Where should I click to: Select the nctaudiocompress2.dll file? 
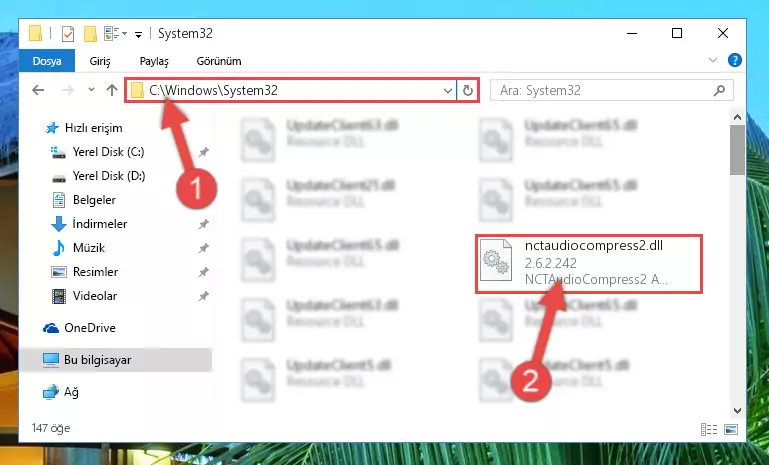pos(589,264)
